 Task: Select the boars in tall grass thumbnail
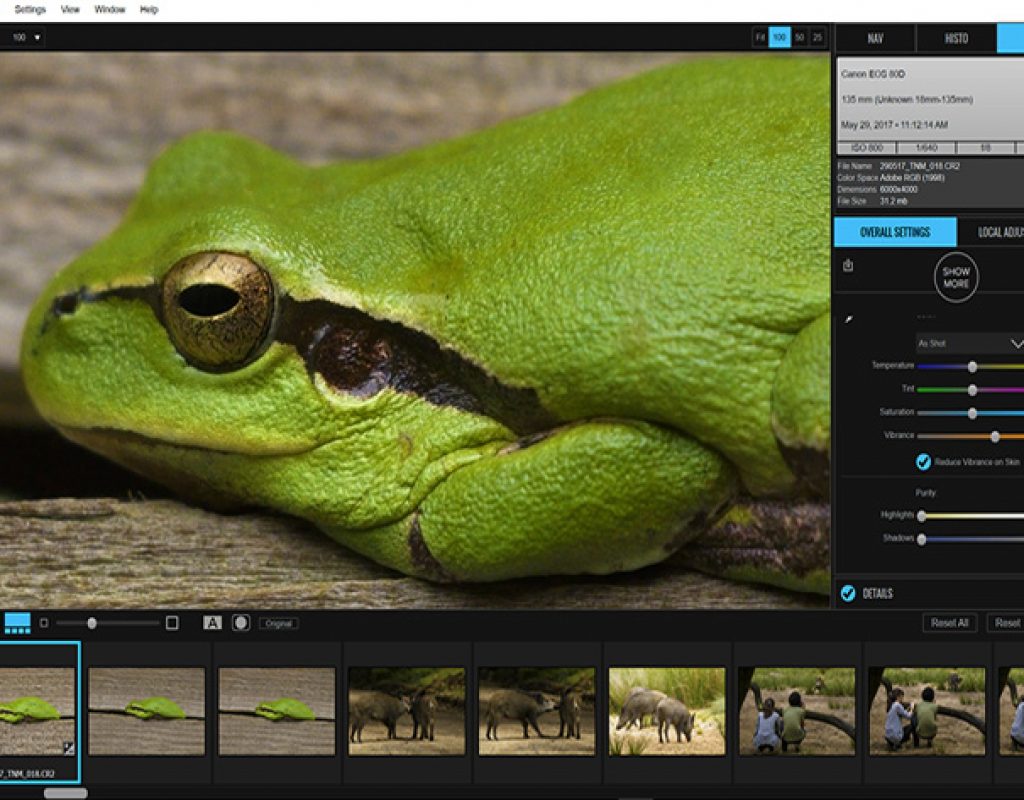[667, 711]
